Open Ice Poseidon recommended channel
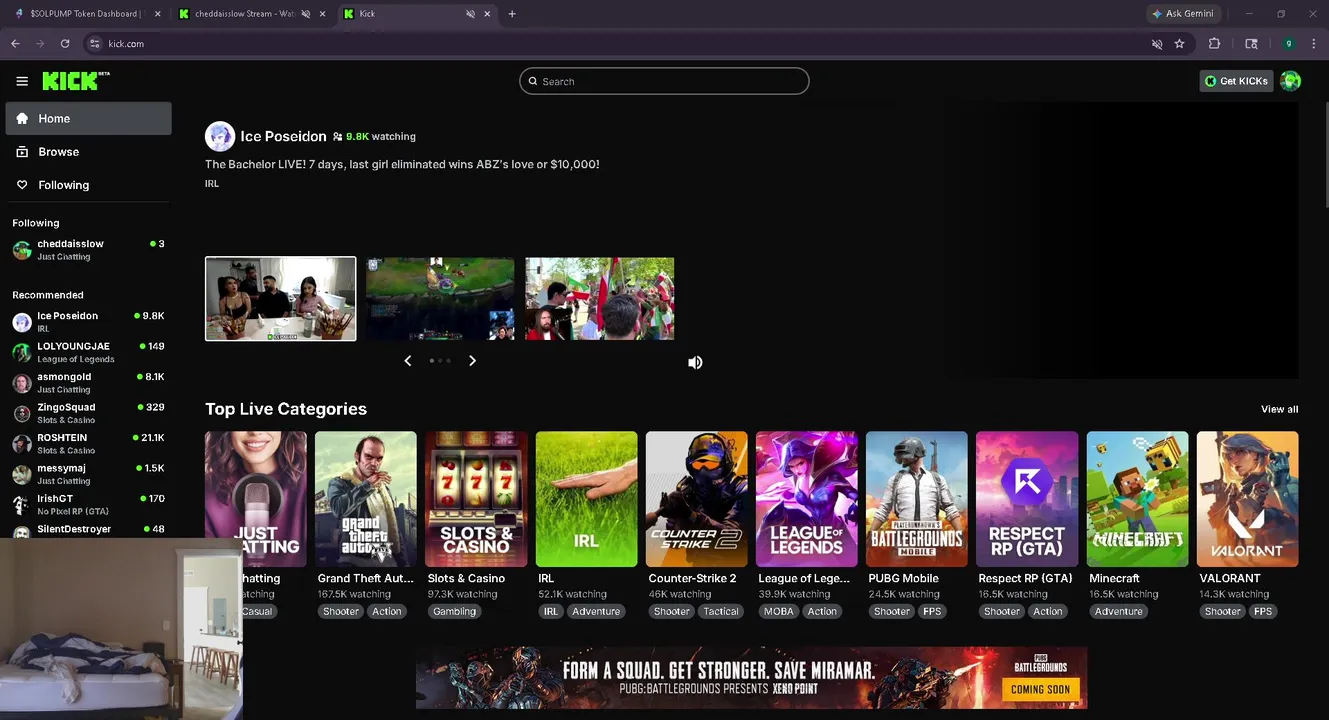Screen dimensions: 1329x720 tap(88, 322)
